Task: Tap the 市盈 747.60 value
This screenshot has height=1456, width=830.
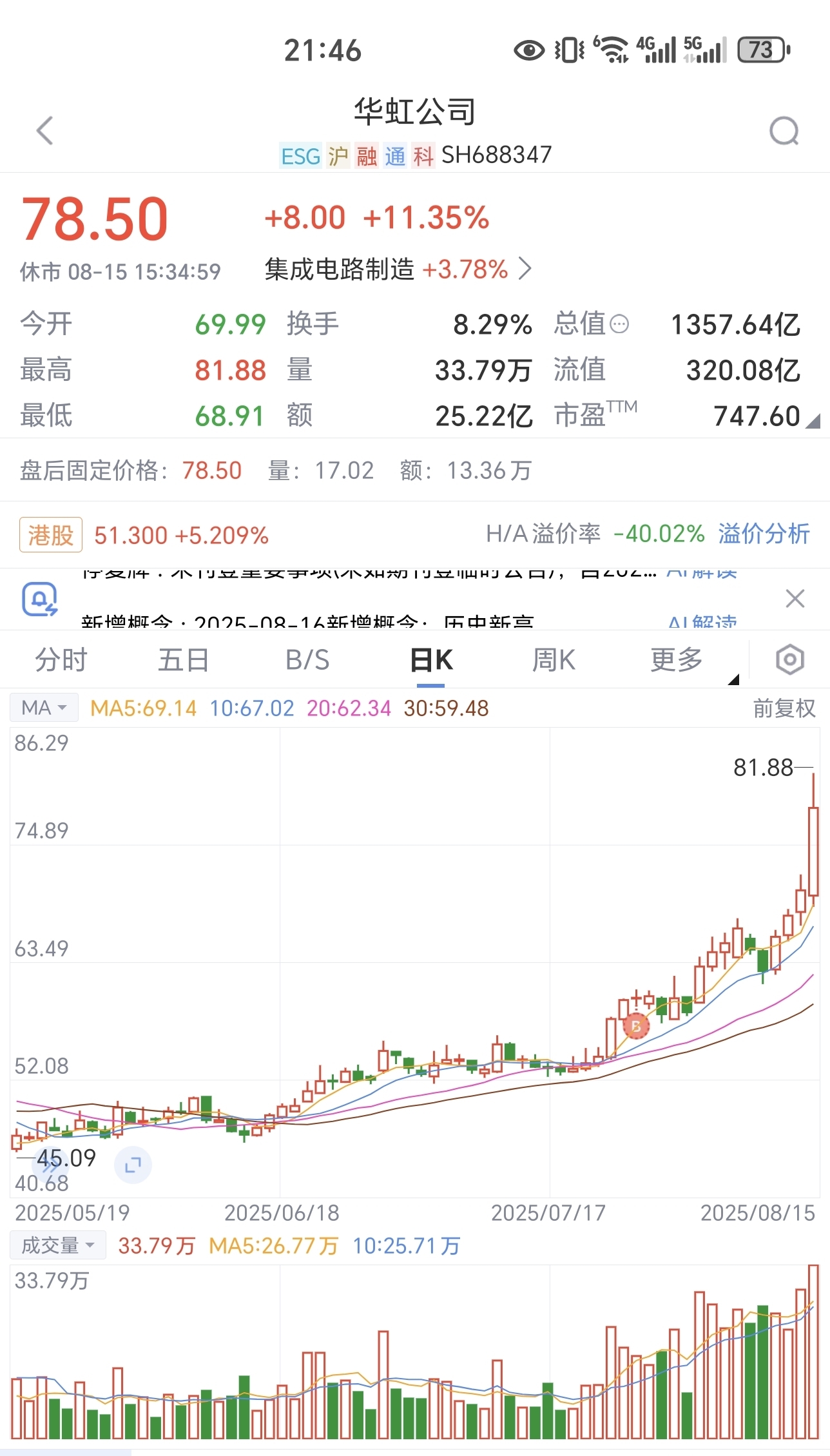Action: pyautogui.click(x=757, y=416)
